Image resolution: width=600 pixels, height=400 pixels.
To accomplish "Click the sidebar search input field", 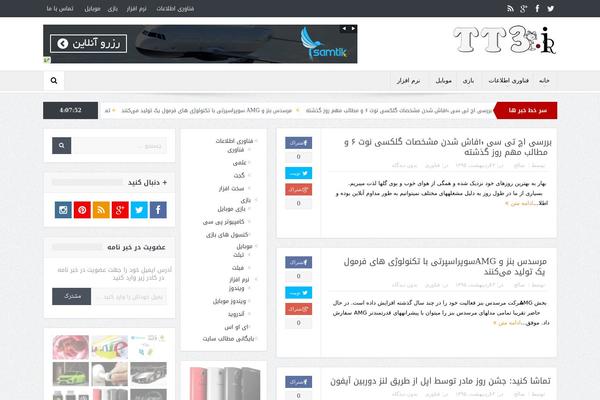I will click(119, 145).
